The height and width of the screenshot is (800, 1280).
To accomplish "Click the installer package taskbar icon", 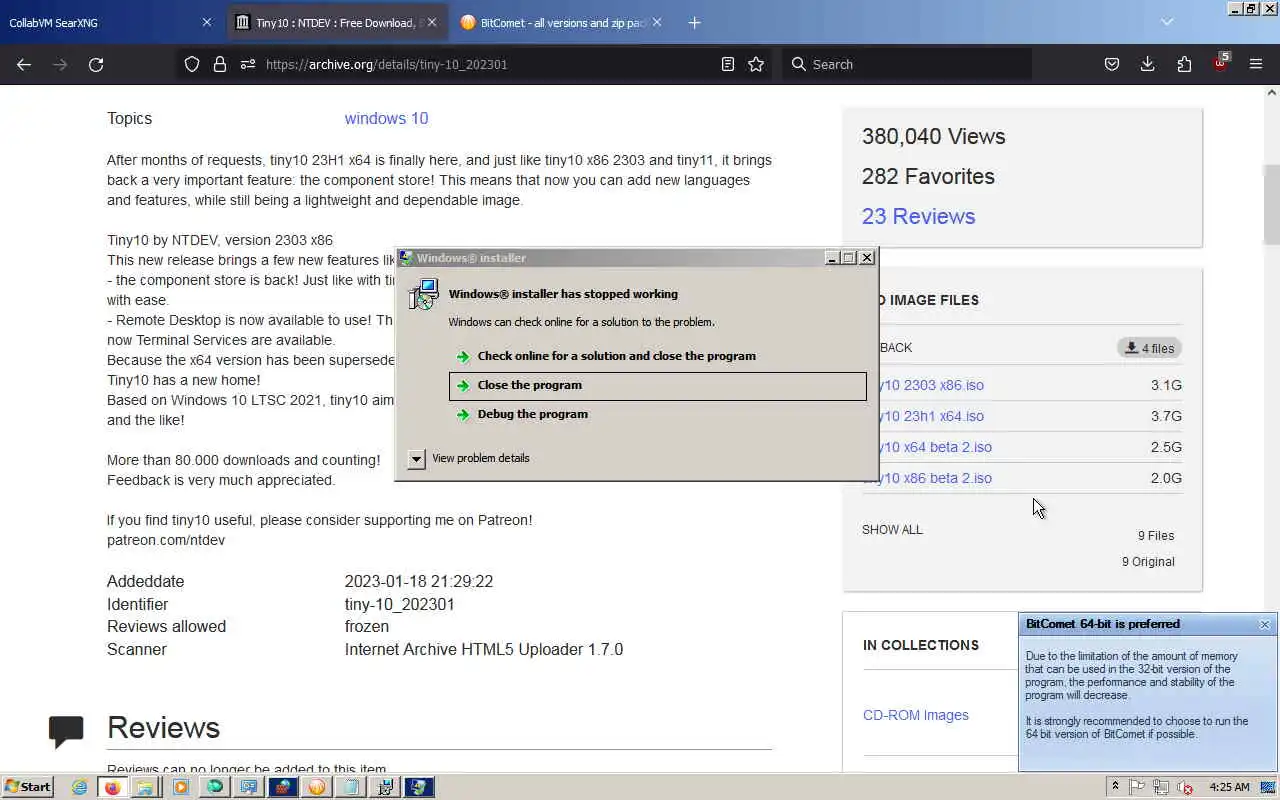I will (385, 787).
